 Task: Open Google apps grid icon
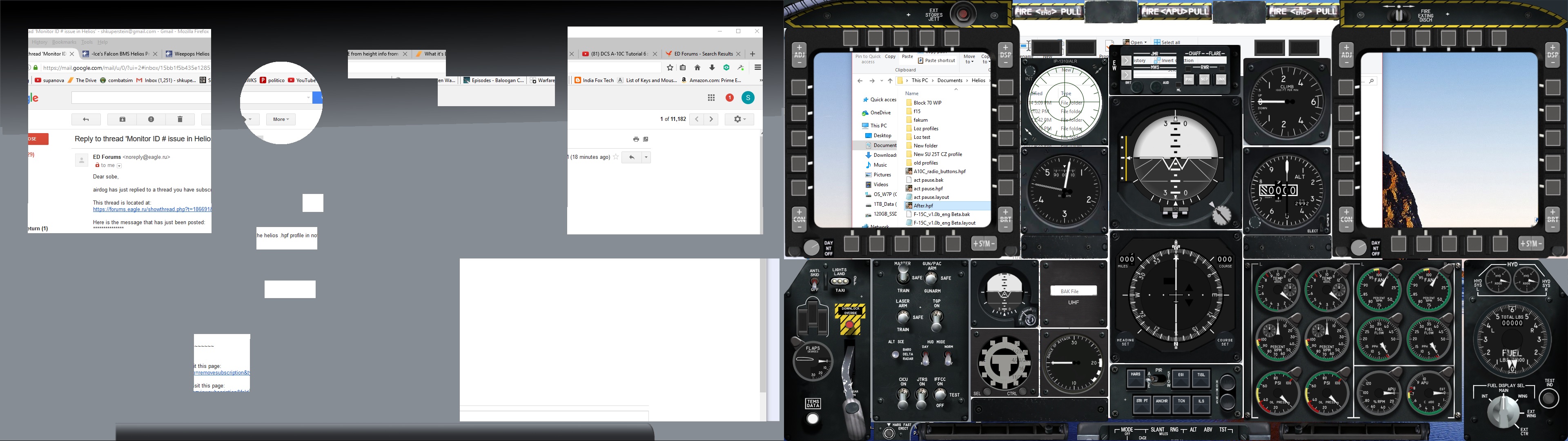pos(711,98)
